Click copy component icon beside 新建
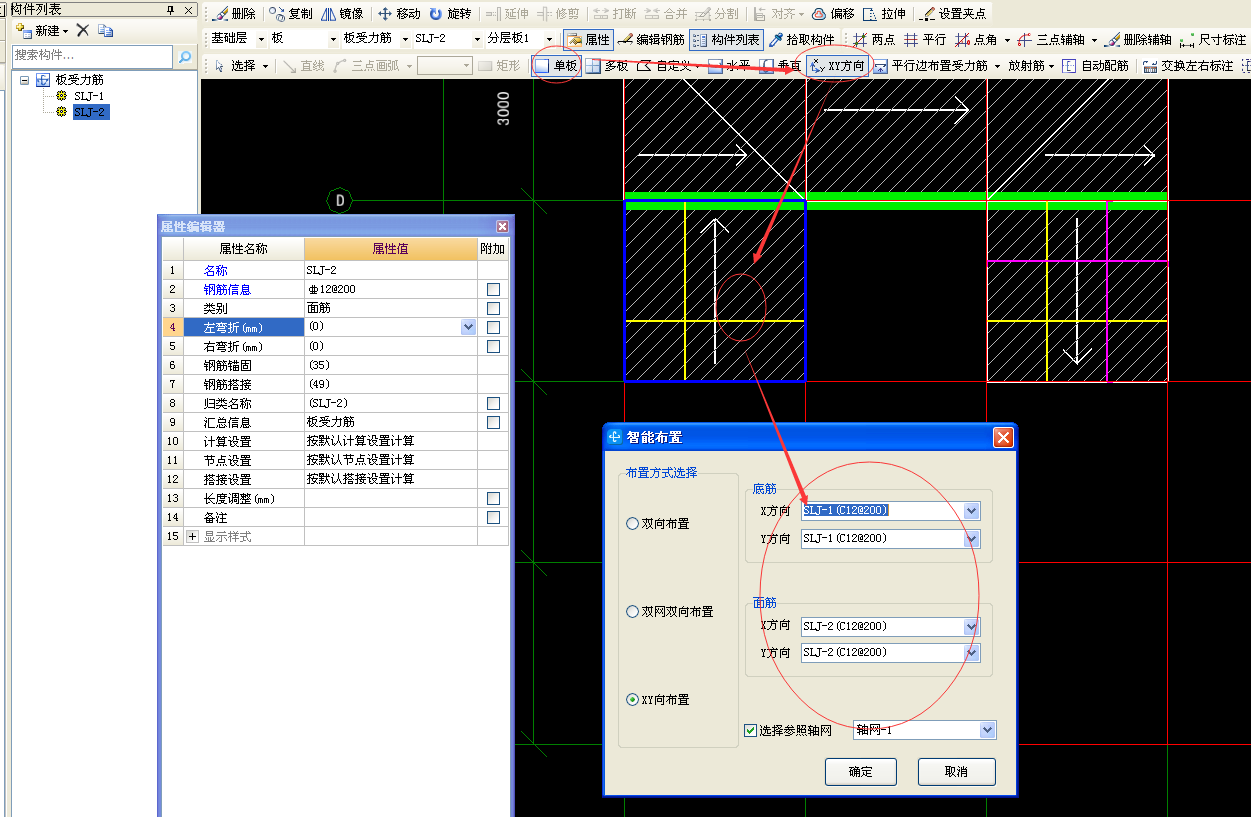The width and height of the screenshot is (1251, 817). [105, 31]
